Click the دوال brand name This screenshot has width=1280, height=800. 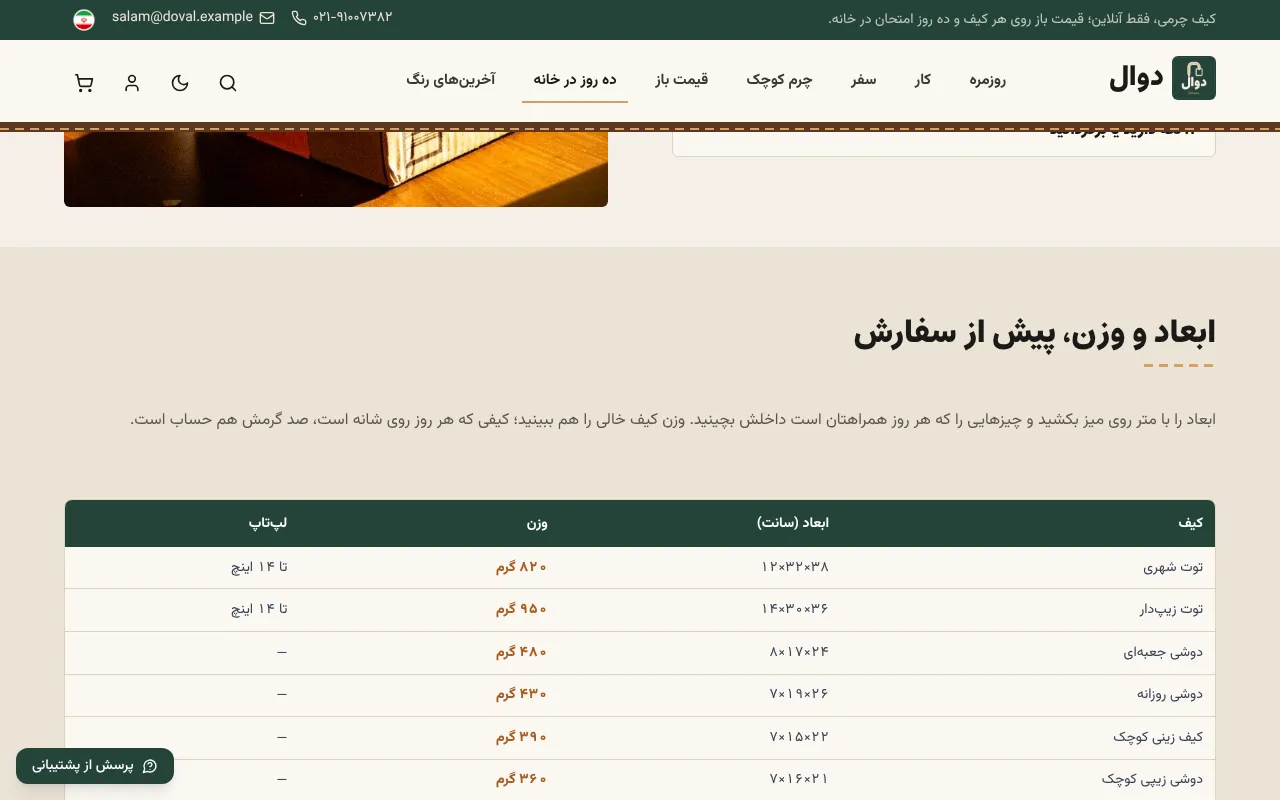(x=1135, y=78)
